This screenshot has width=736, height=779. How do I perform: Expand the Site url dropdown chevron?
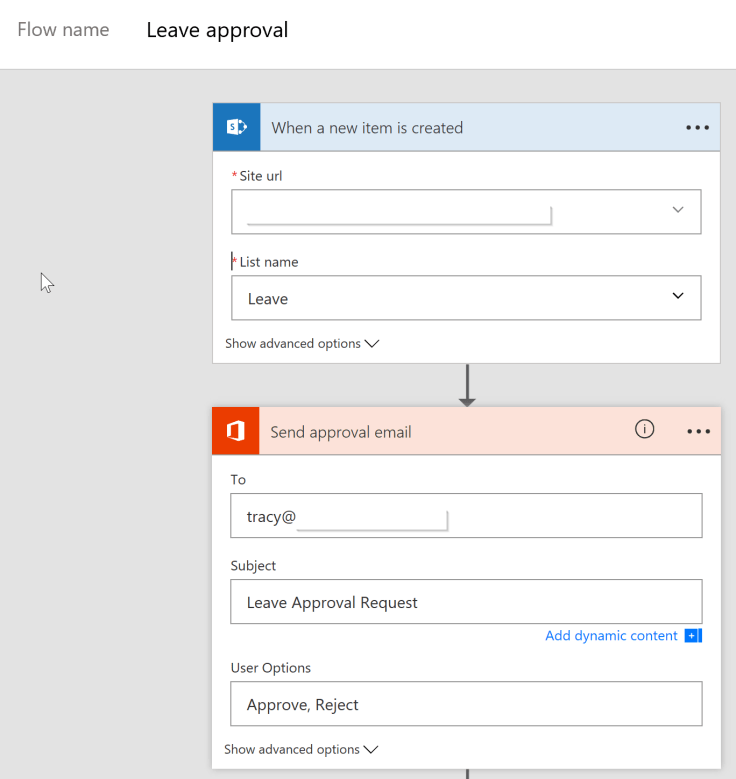click(x=678, y=210)
